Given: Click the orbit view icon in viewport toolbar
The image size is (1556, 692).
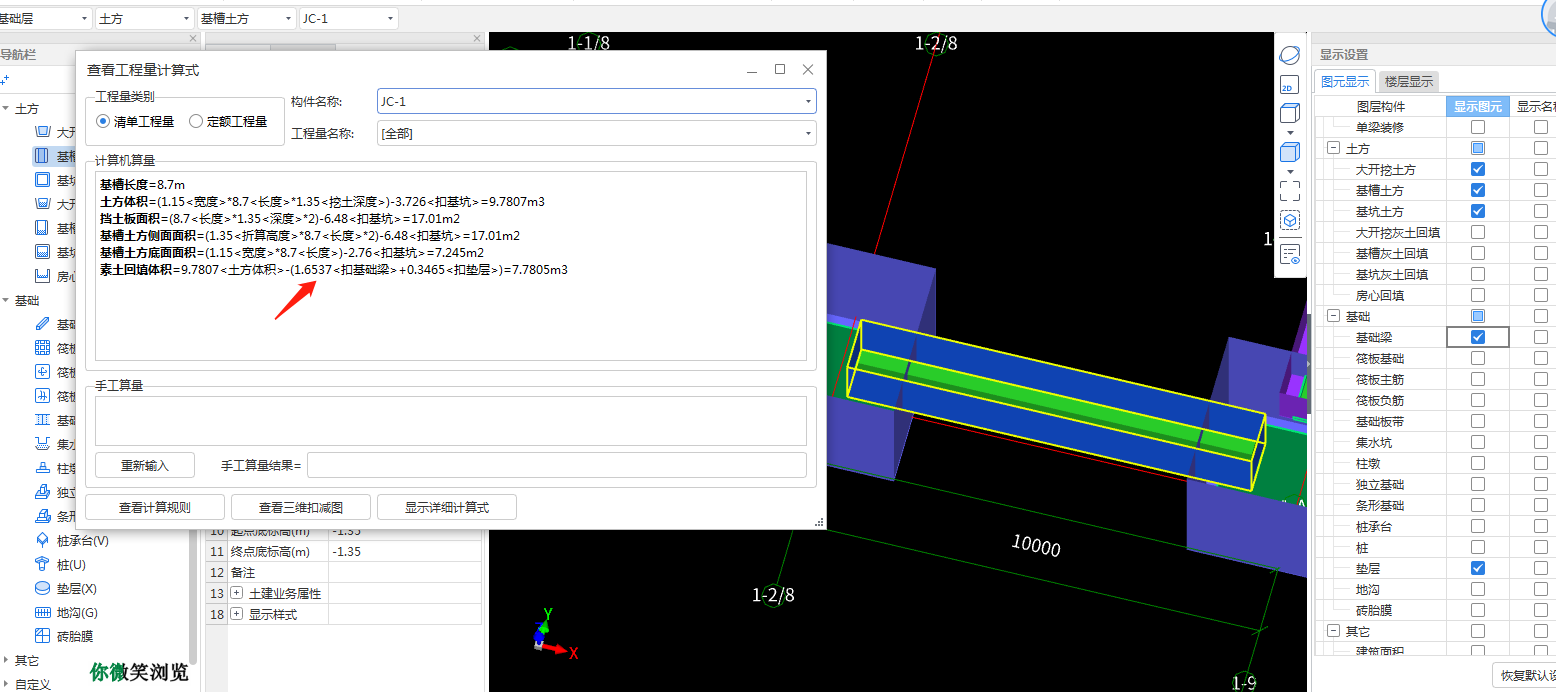Looking at the screenshot, I should (x=1290, y=56).
